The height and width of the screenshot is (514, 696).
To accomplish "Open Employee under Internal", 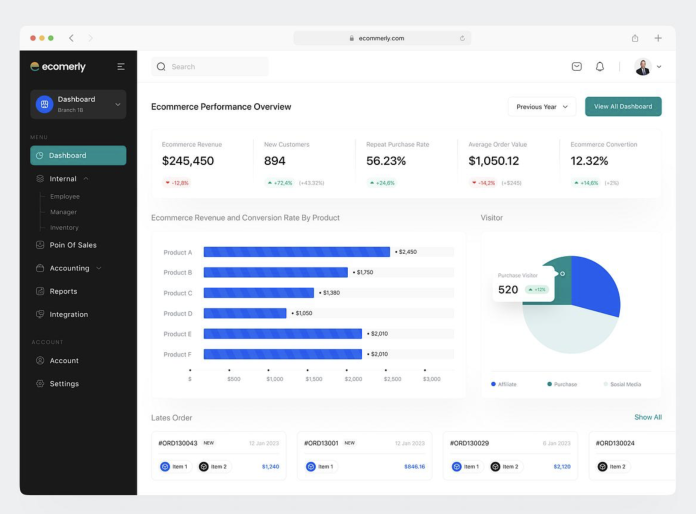I will pos(65,196).
